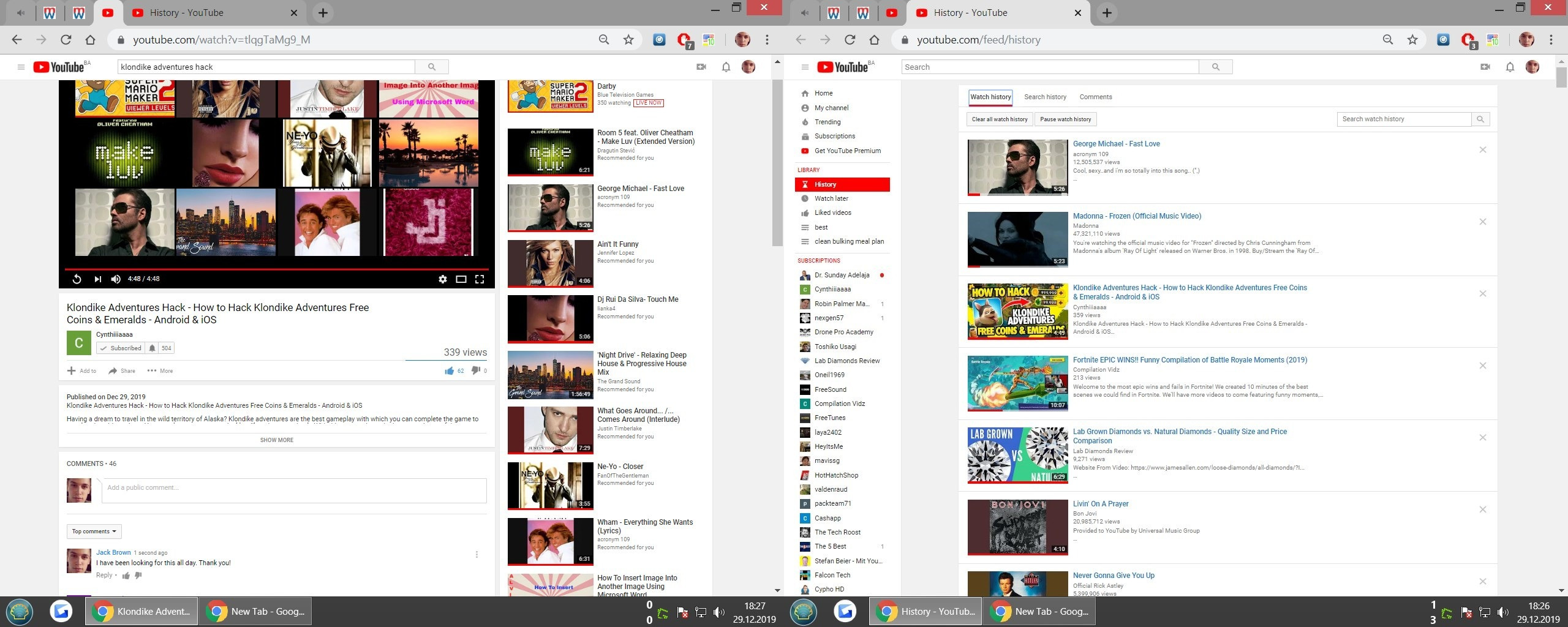Screen dimensions: 1568x627
Task: Dislike the Klondike Adventures Hack video
Action: coord(475,370)
